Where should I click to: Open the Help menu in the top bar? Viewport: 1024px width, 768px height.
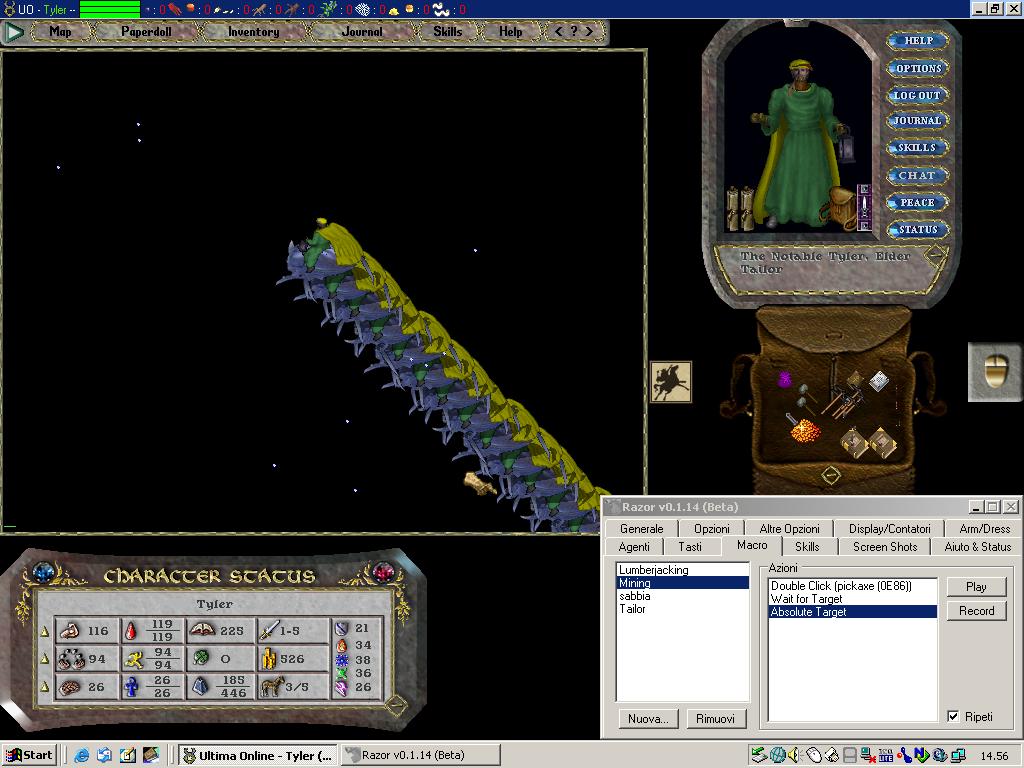511,31
